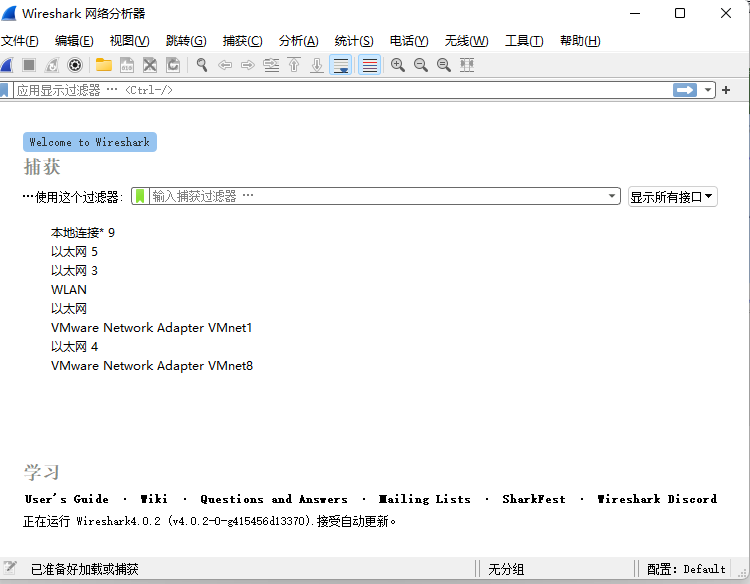This screenshot has width=750, height=584.
Task: Open the 工具(T) menu
Action: pyautogui.click(x=524, y=41)
